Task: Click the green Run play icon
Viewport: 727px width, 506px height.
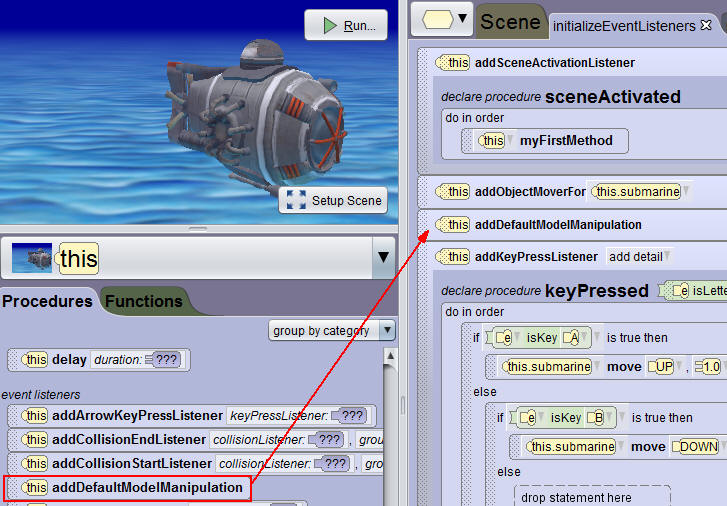Action: coord(330,26)
